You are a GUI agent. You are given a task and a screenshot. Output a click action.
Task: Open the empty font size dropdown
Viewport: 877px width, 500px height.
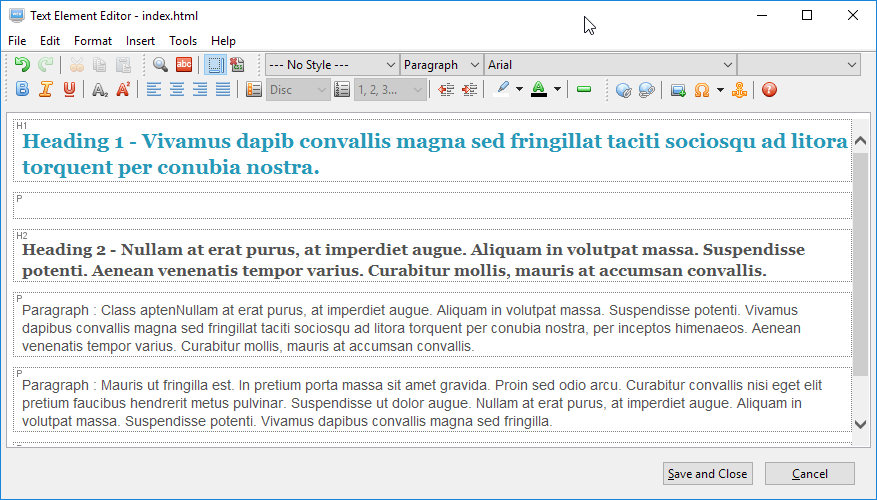pyautogui.click(x=799, y=65)
